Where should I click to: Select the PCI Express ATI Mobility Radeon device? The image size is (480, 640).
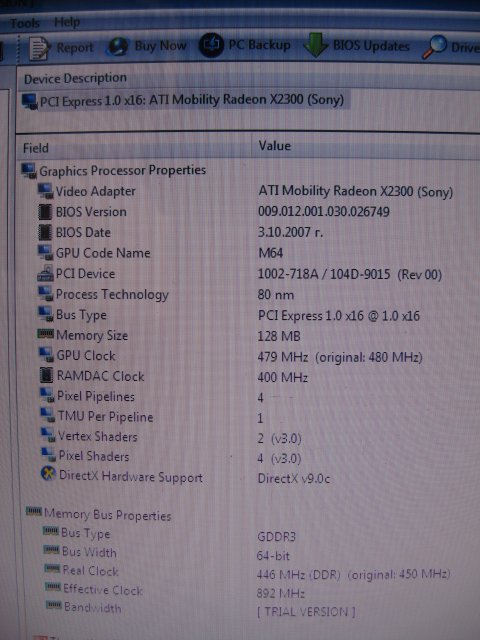(x=184, y=100)
